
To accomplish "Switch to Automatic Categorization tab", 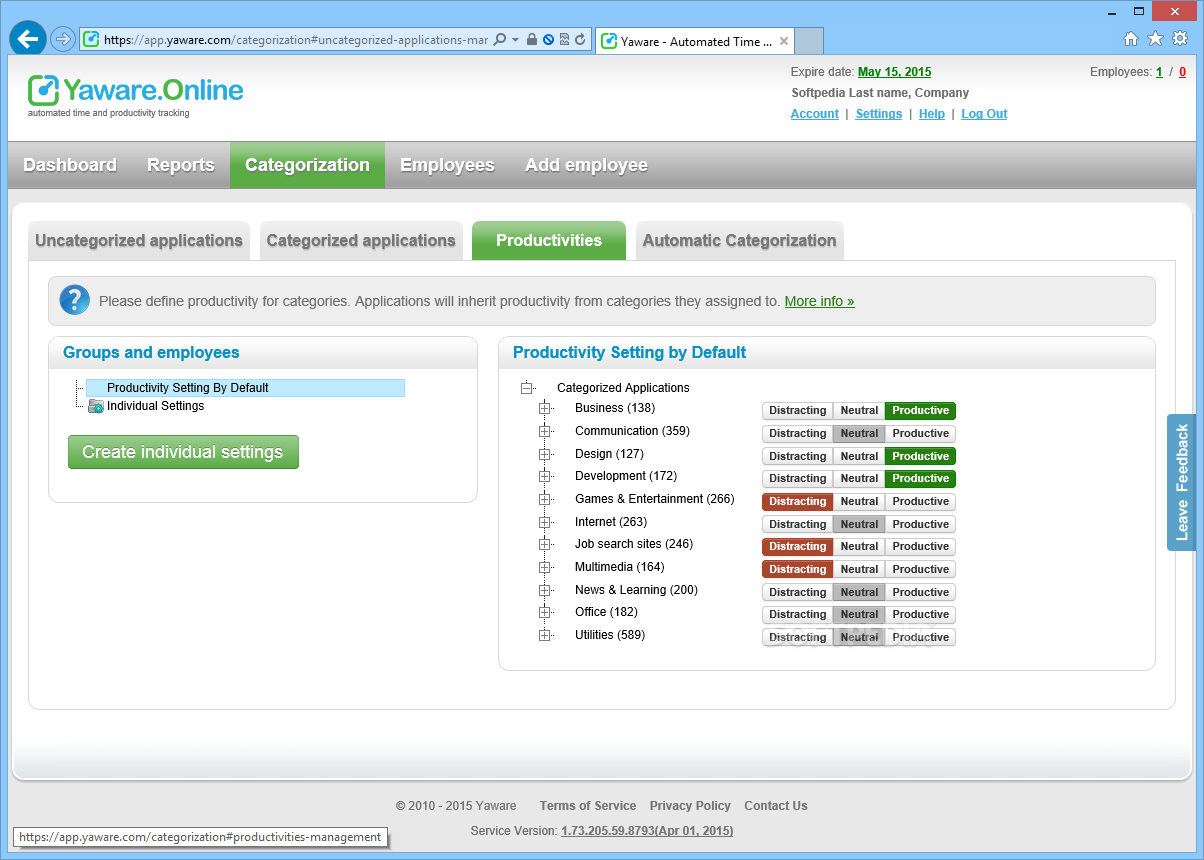I will pos(739,240).
